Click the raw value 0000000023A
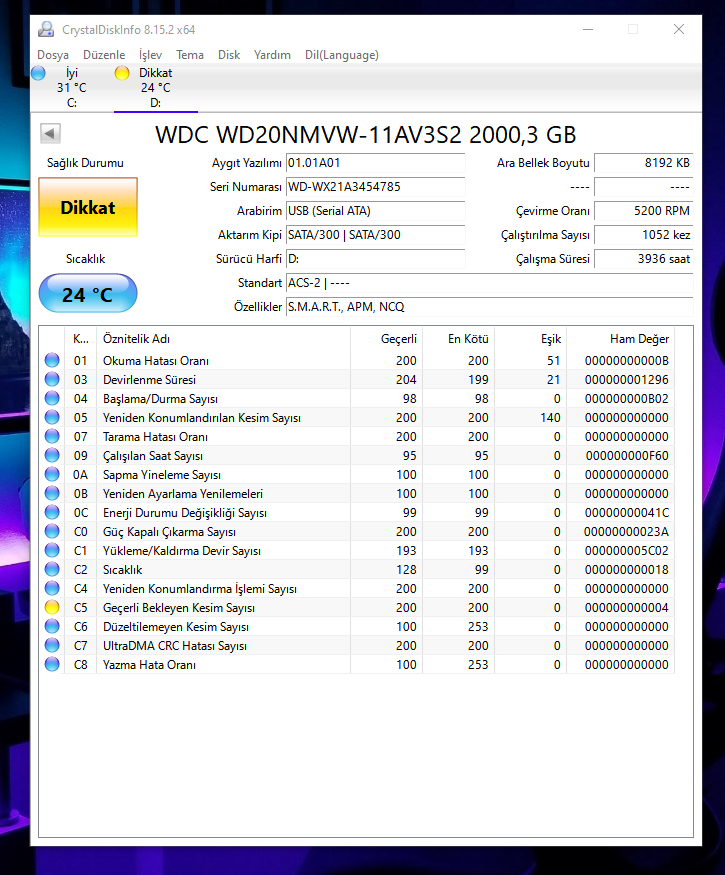725x875 pixels. (x=626, y=531)
